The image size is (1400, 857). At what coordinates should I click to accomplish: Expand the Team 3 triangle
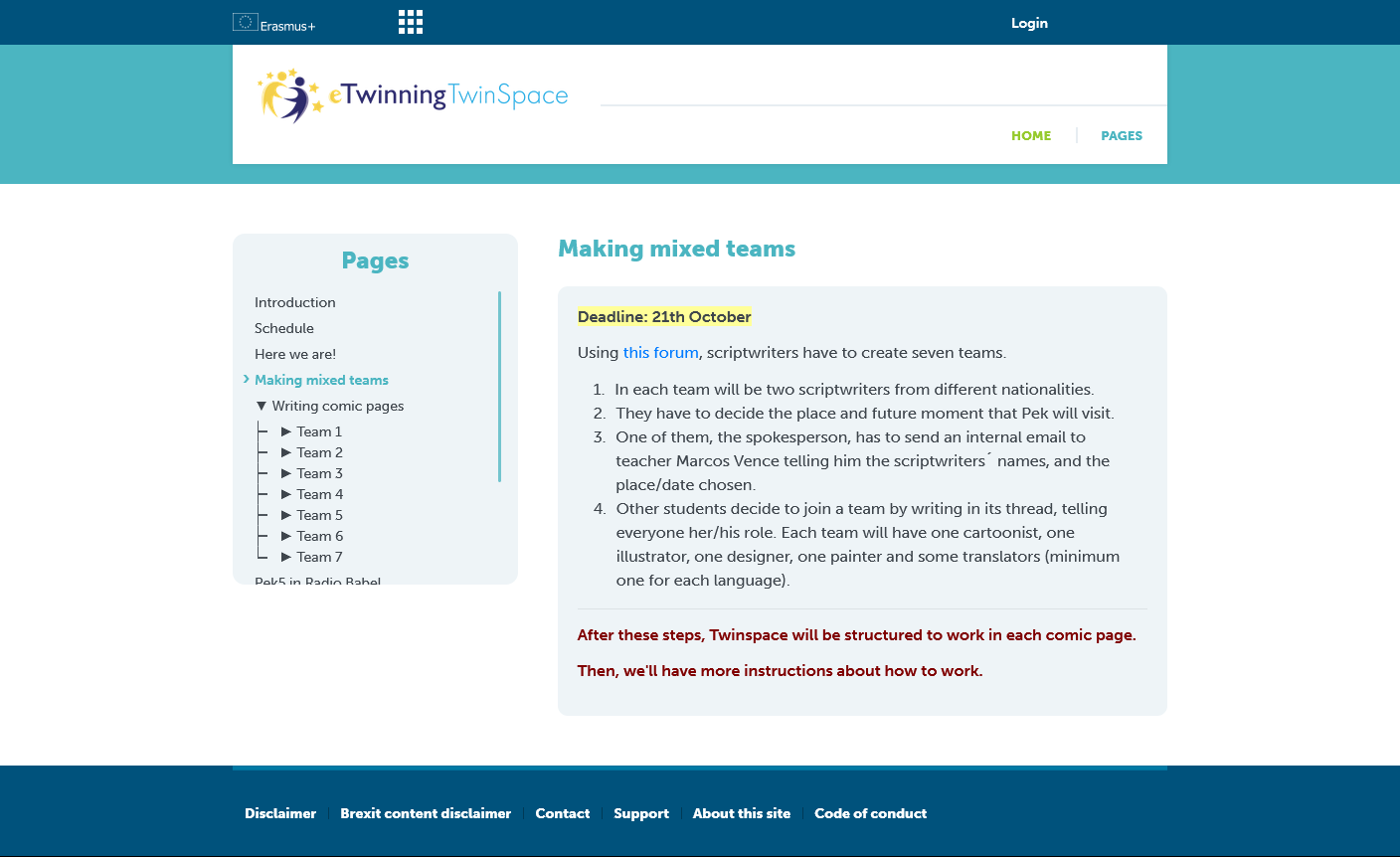point(286,473)
